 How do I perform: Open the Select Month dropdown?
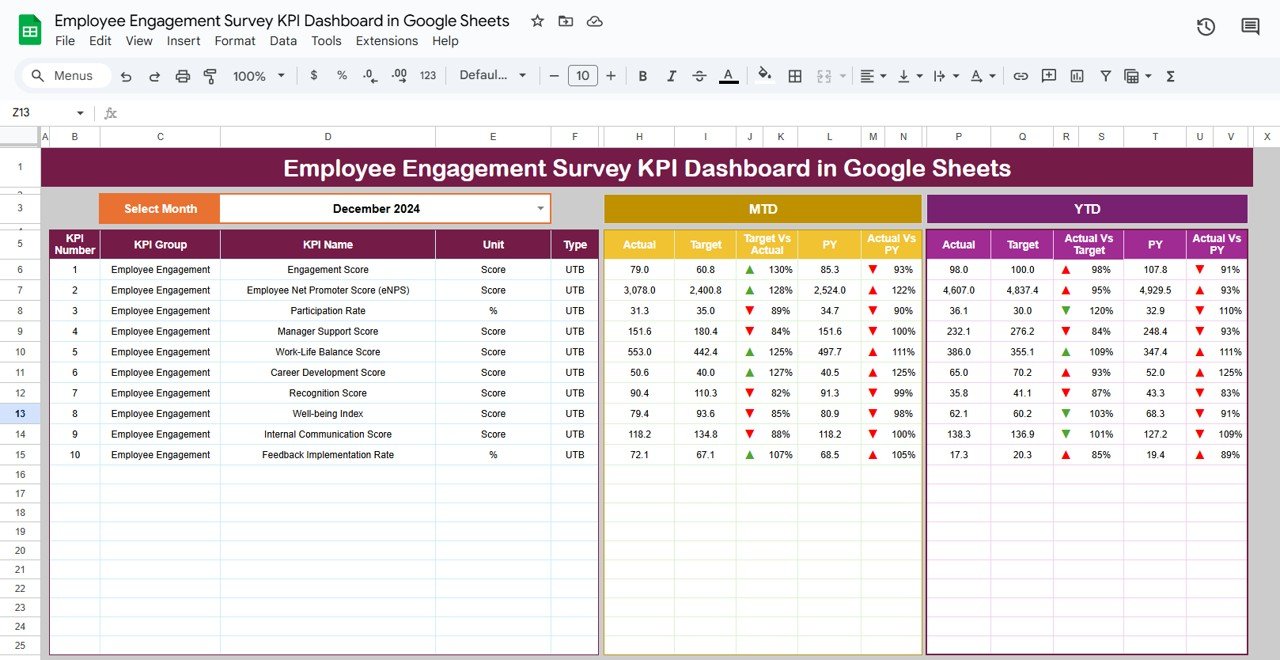point(540,208)
